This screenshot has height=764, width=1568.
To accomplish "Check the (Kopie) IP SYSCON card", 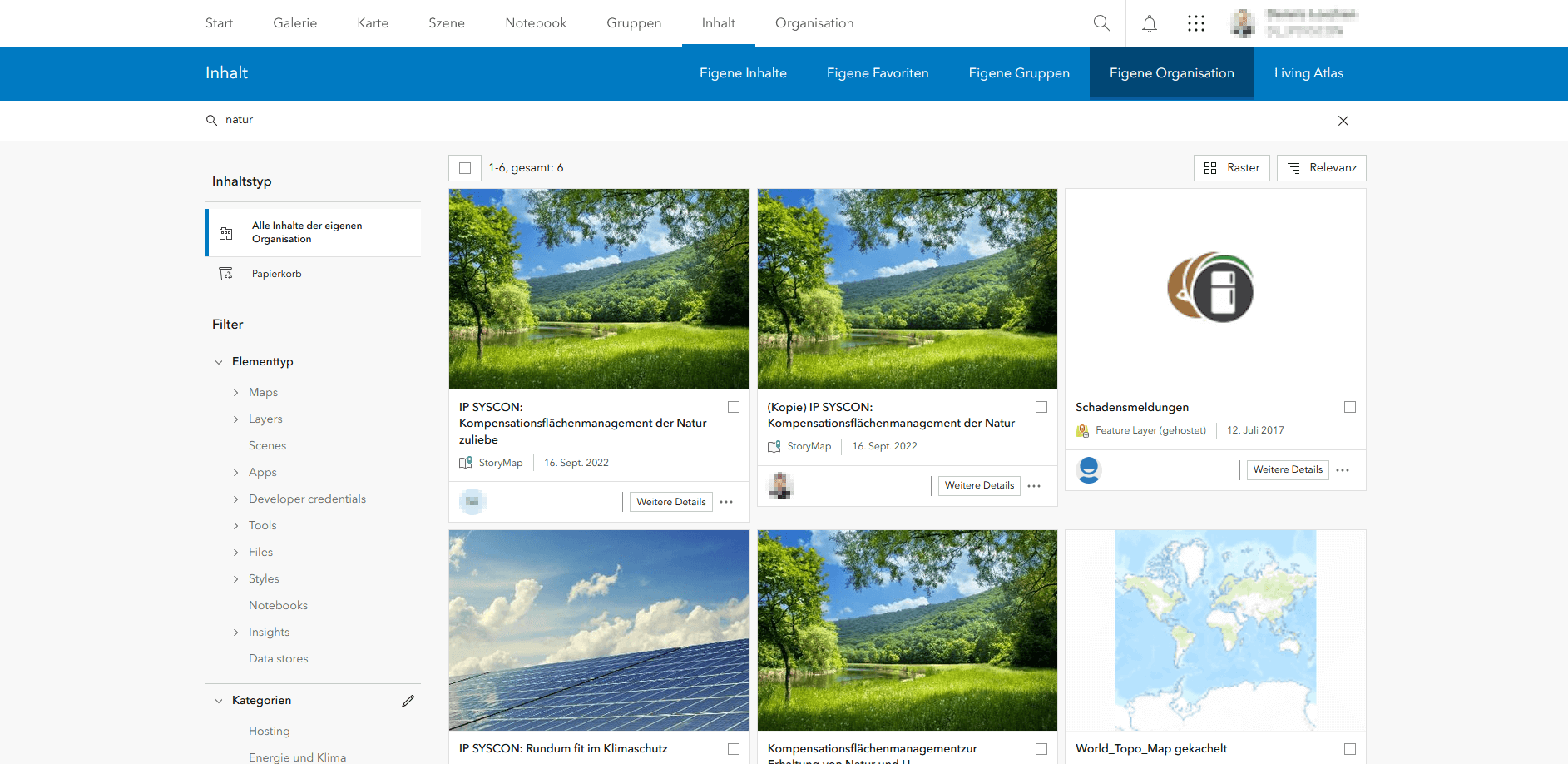I will pyautogui.click(x=1041, y=407).
